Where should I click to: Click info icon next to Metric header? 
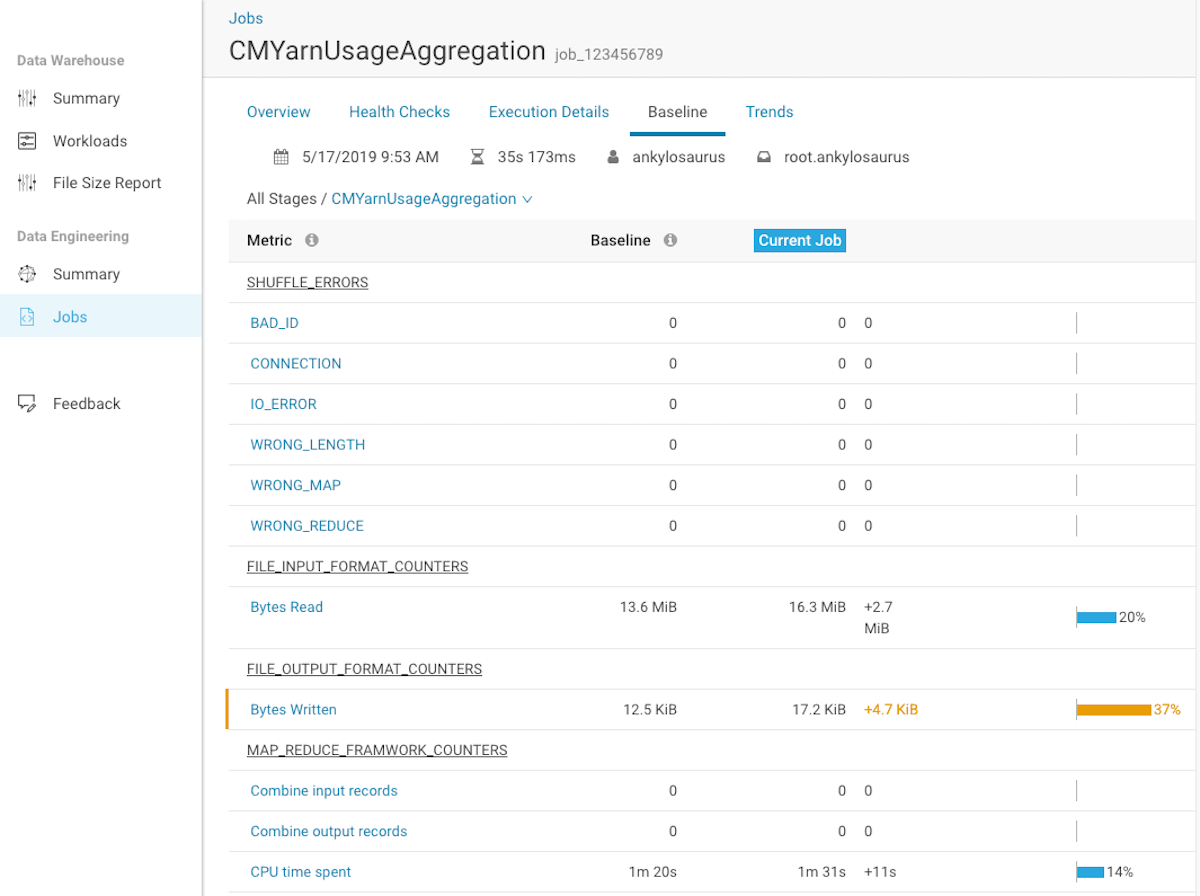pos(312,240)
